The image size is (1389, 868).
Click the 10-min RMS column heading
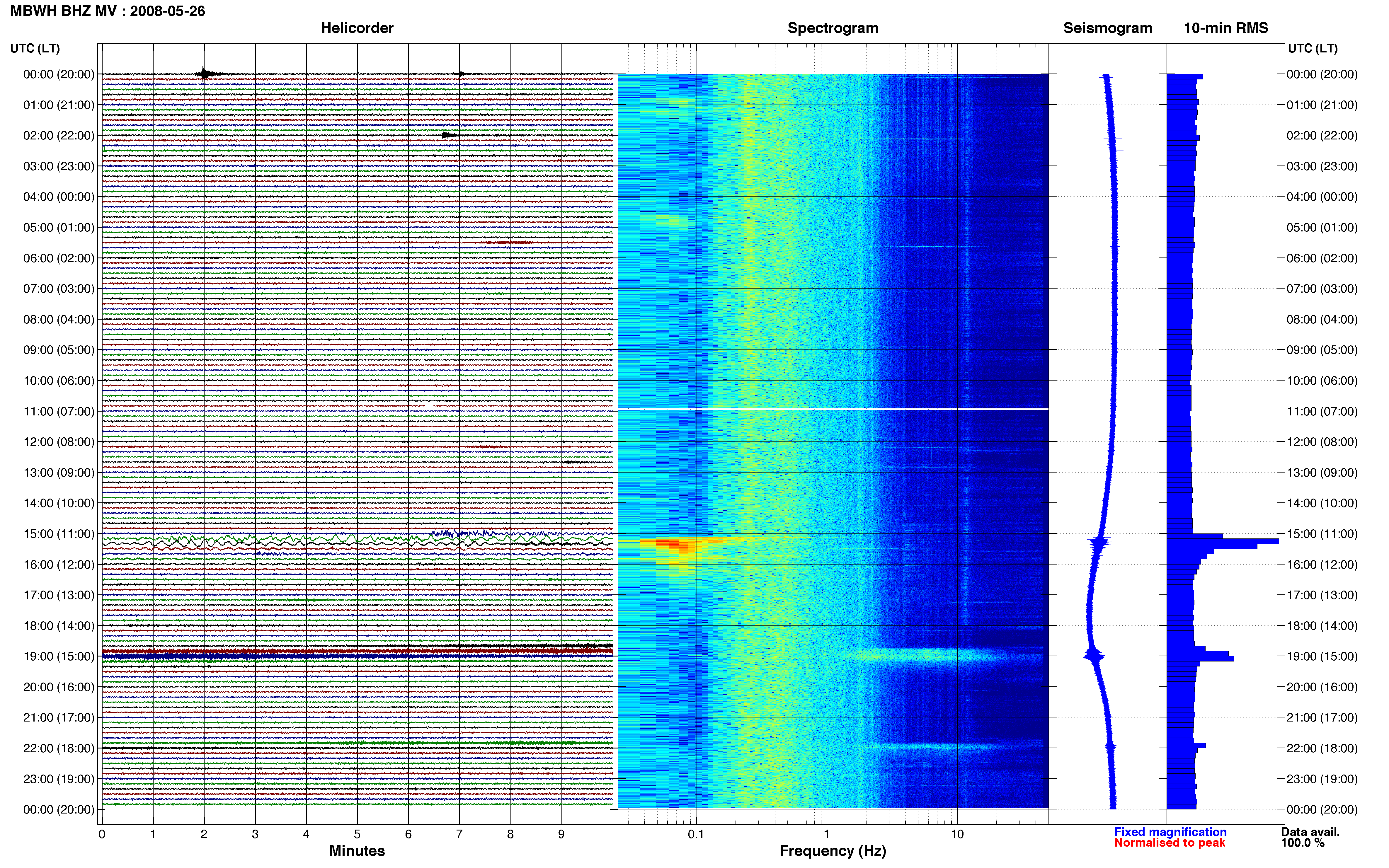click(x=1226, y=28)
